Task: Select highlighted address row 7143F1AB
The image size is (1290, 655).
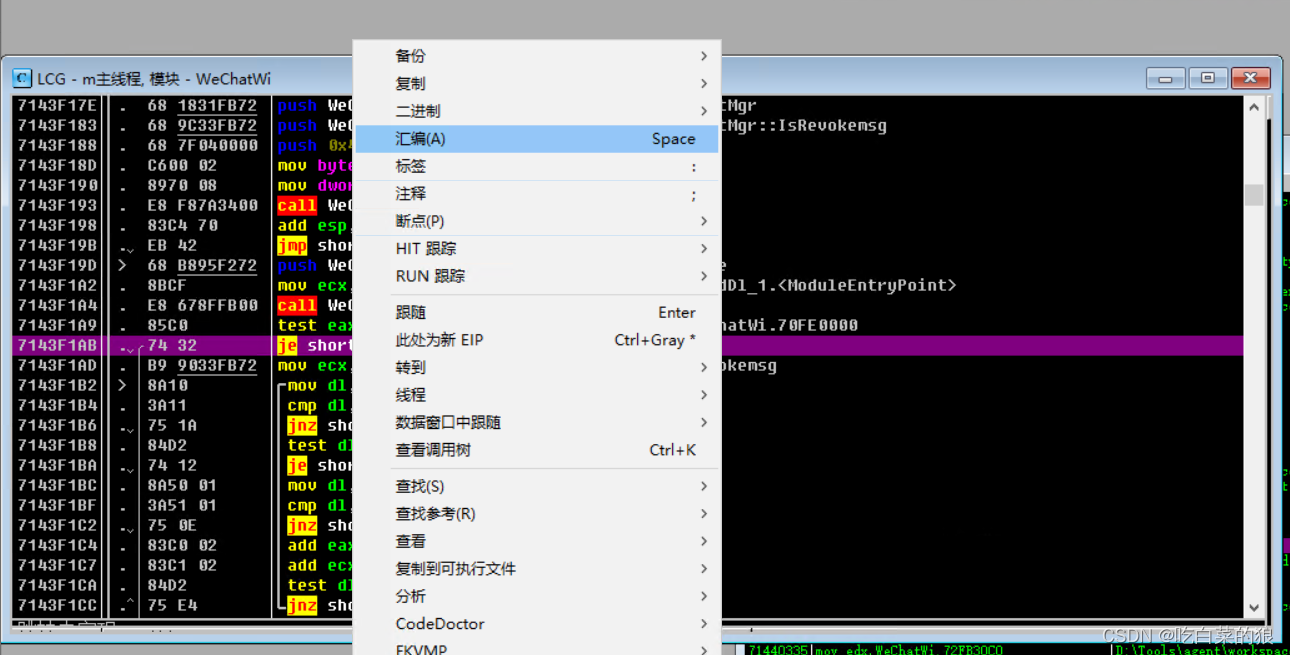Action: pos(58,346)
